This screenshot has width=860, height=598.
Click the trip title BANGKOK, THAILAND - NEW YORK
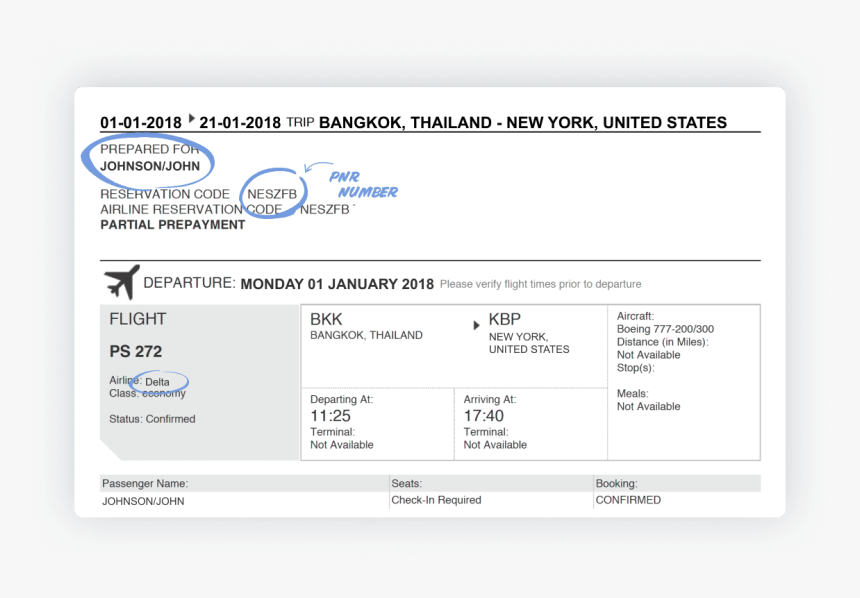coord(523,122)
